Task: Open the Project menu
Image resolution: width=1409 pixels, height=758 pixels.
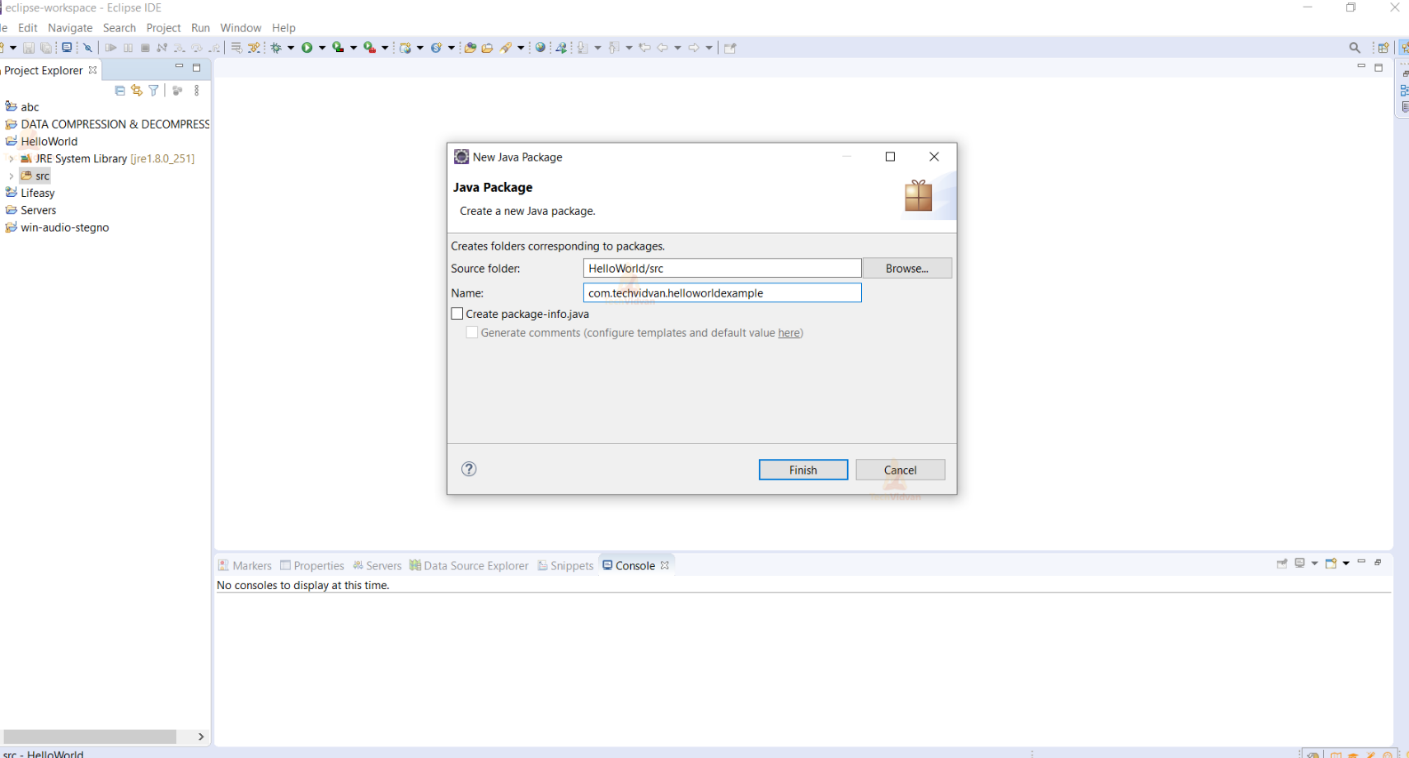Action: tap(163, 28)
